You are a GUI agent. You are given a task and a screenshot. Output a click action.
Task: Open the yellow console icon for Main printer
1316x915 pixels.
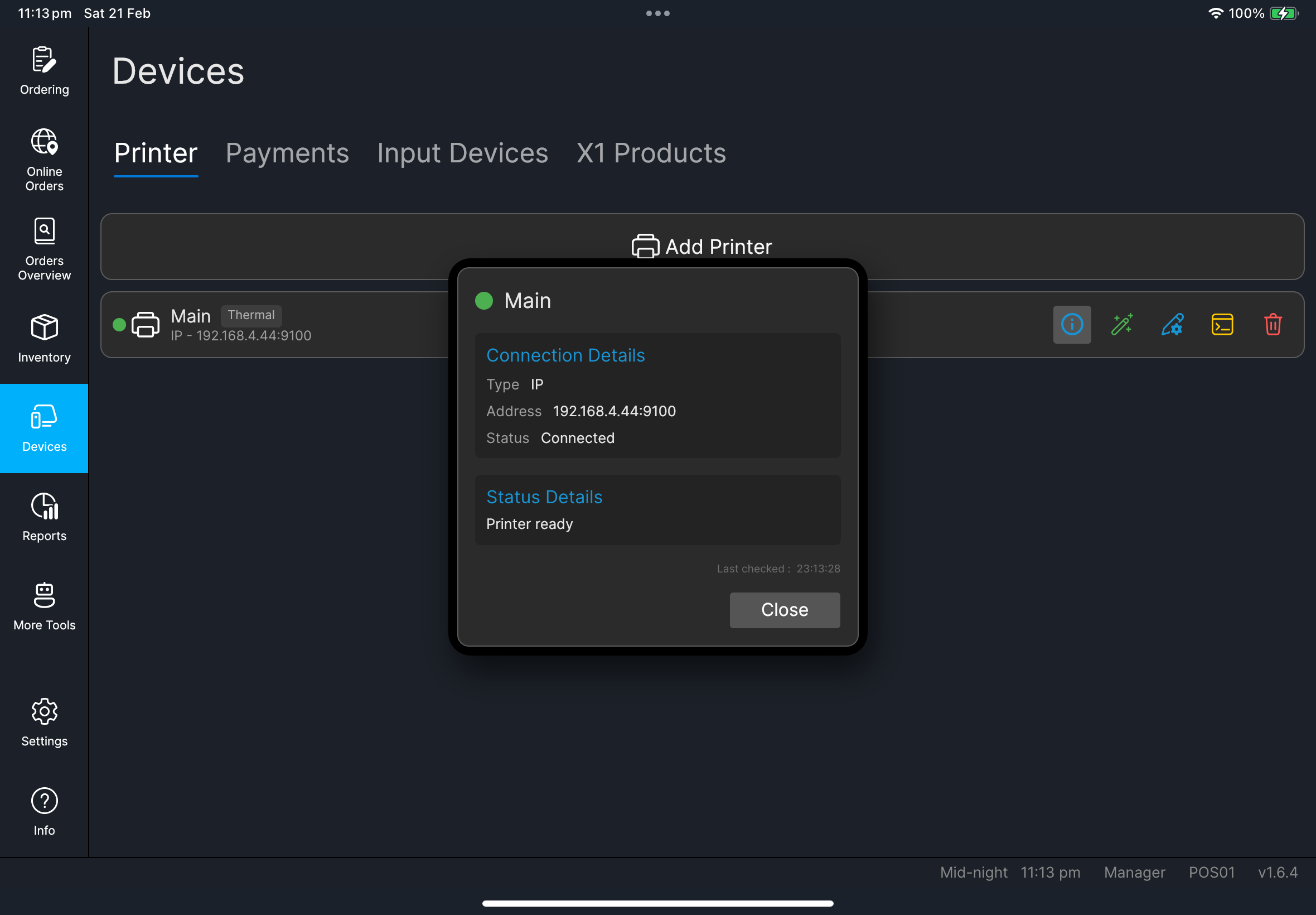[1222, 325]
